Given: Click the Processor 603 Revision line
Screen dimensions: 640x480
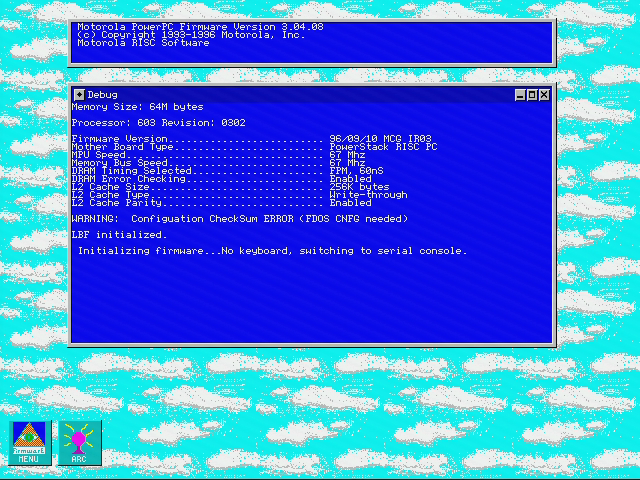Looking at the screenshot, I should click(x=159, y=123).
